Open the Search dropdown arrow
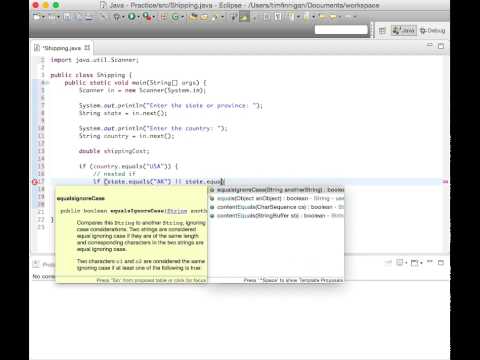Viewport: 480px width, 360px height. pyautogui.click(x=222, y=17)
